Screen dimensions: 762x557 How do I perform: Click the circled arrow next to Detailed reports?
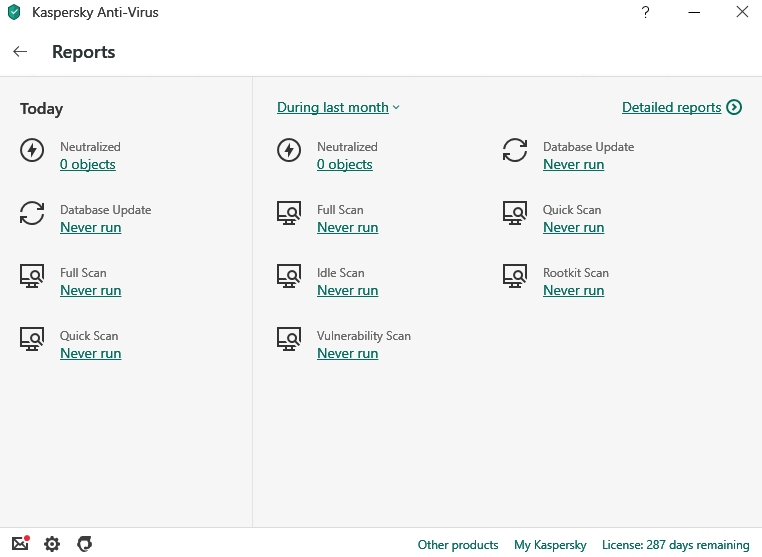(734, 107)
